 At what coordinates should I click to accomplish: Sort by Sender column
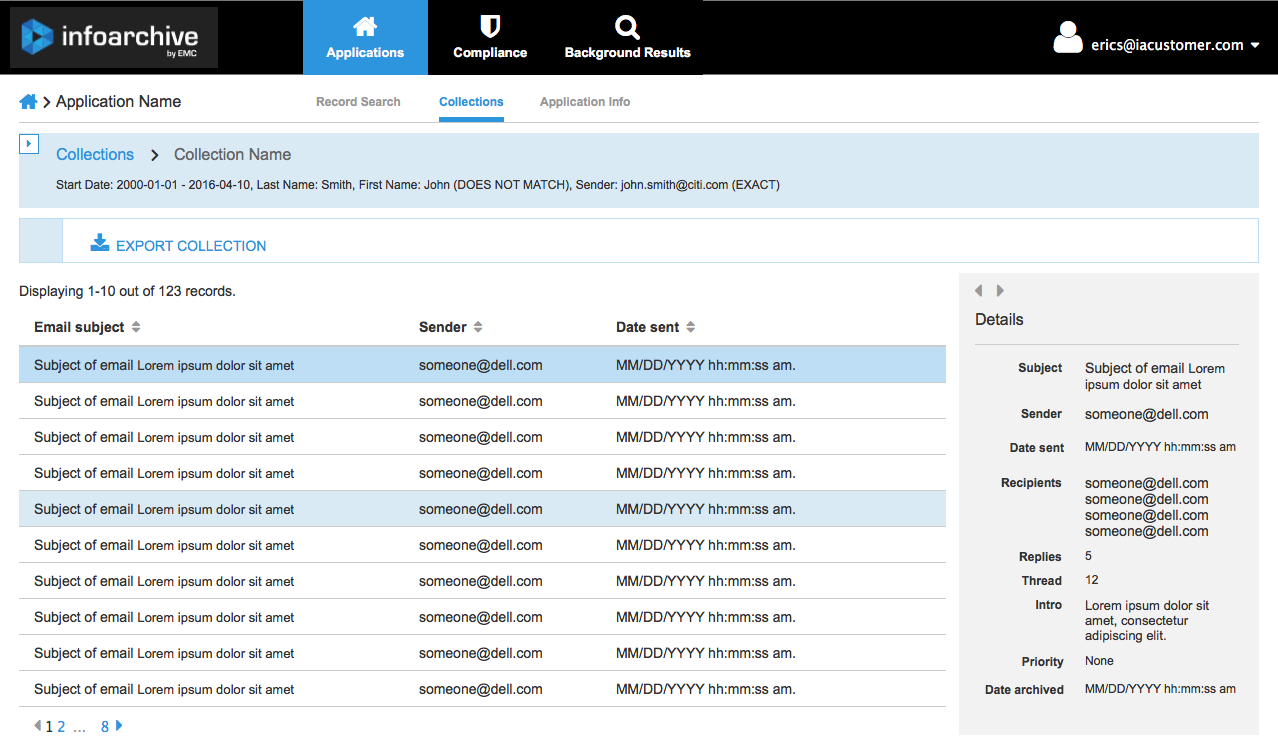[478, 328]
